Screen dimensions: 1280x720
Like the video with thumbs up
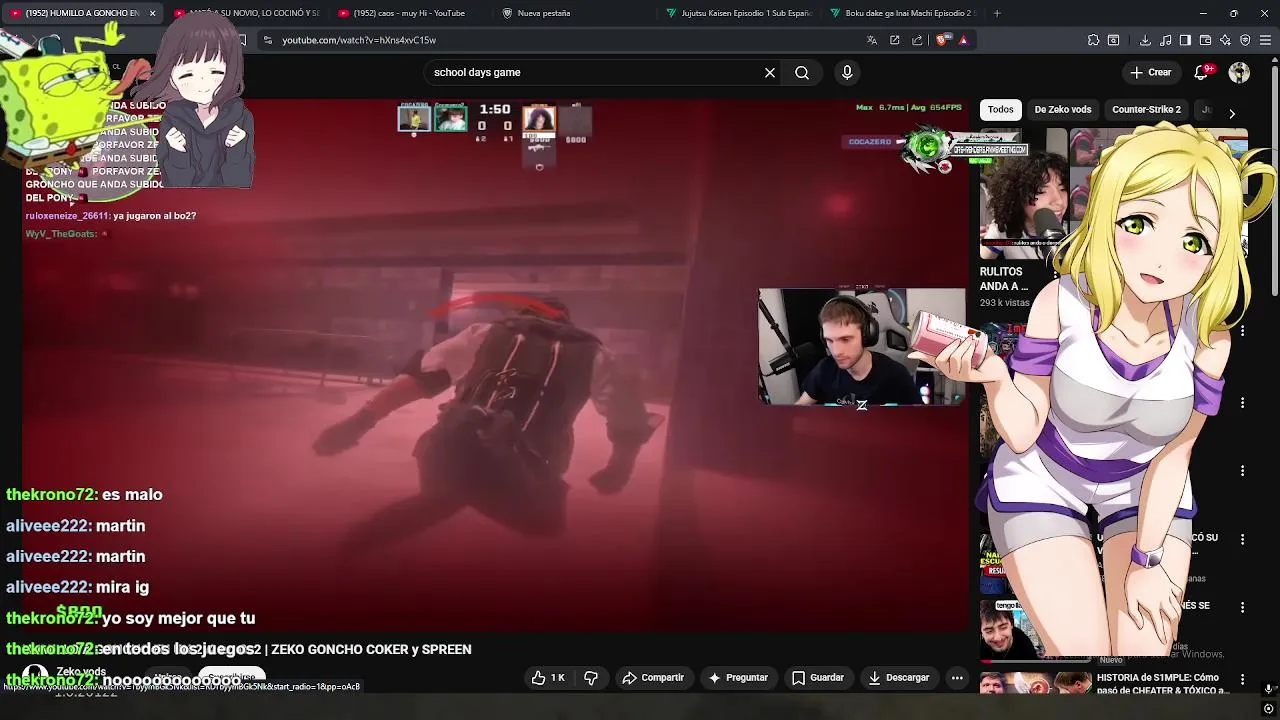click(549, 677)
